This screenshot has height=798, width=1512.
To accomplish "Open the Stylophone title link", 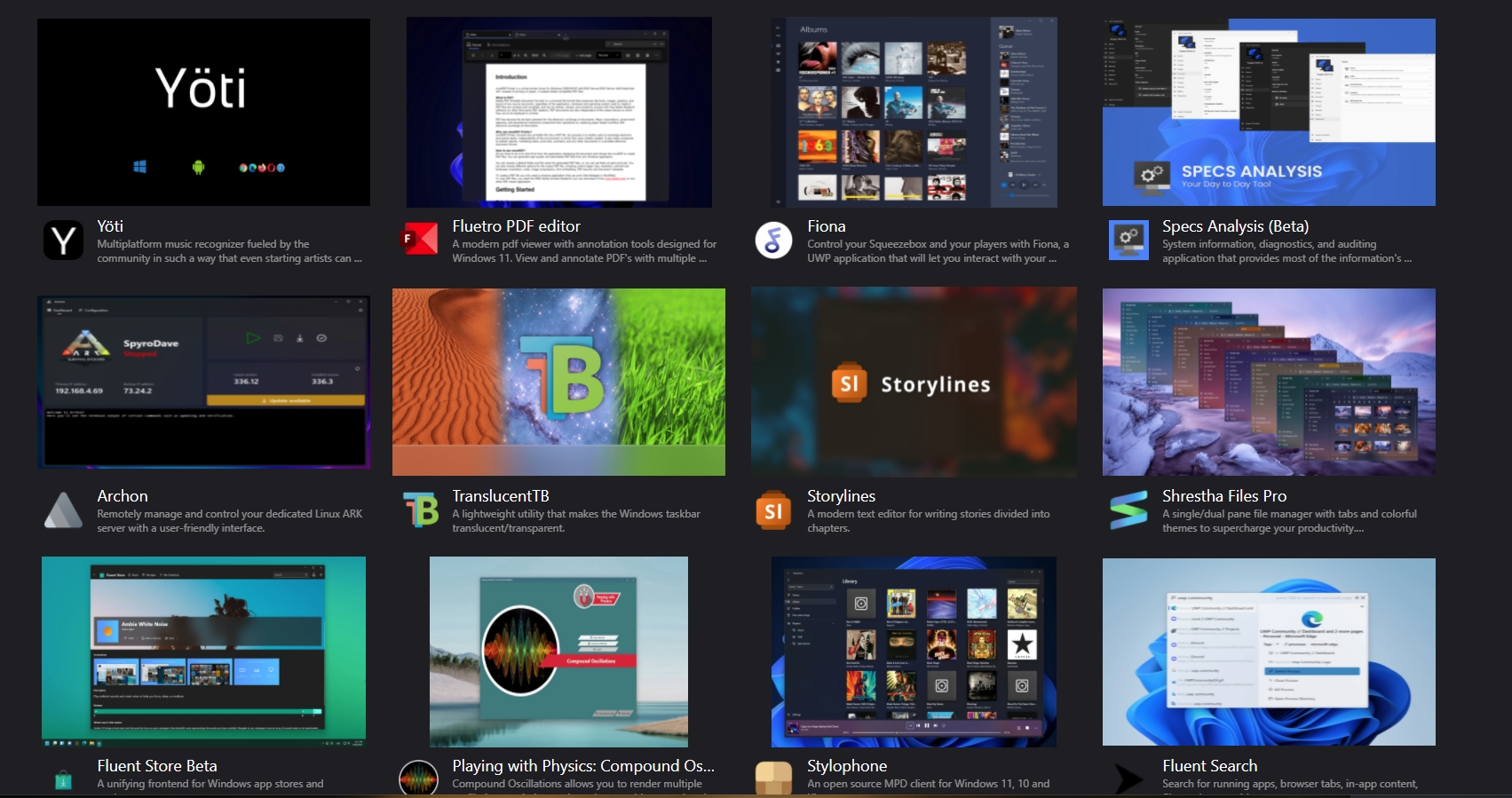I will point(847,766).
